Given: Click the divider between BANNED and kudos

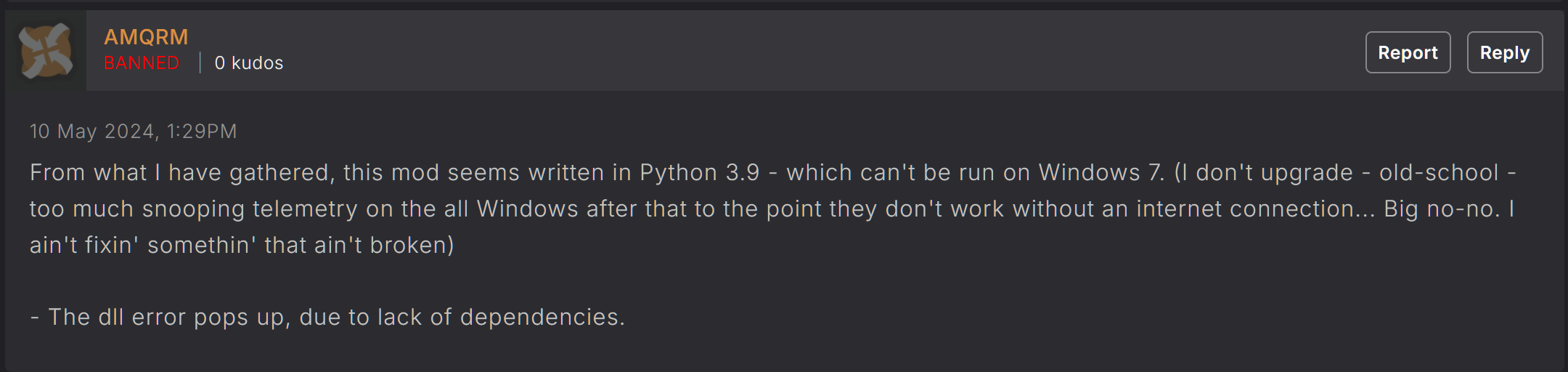Looking at the screenshot, I should [200, 63].
